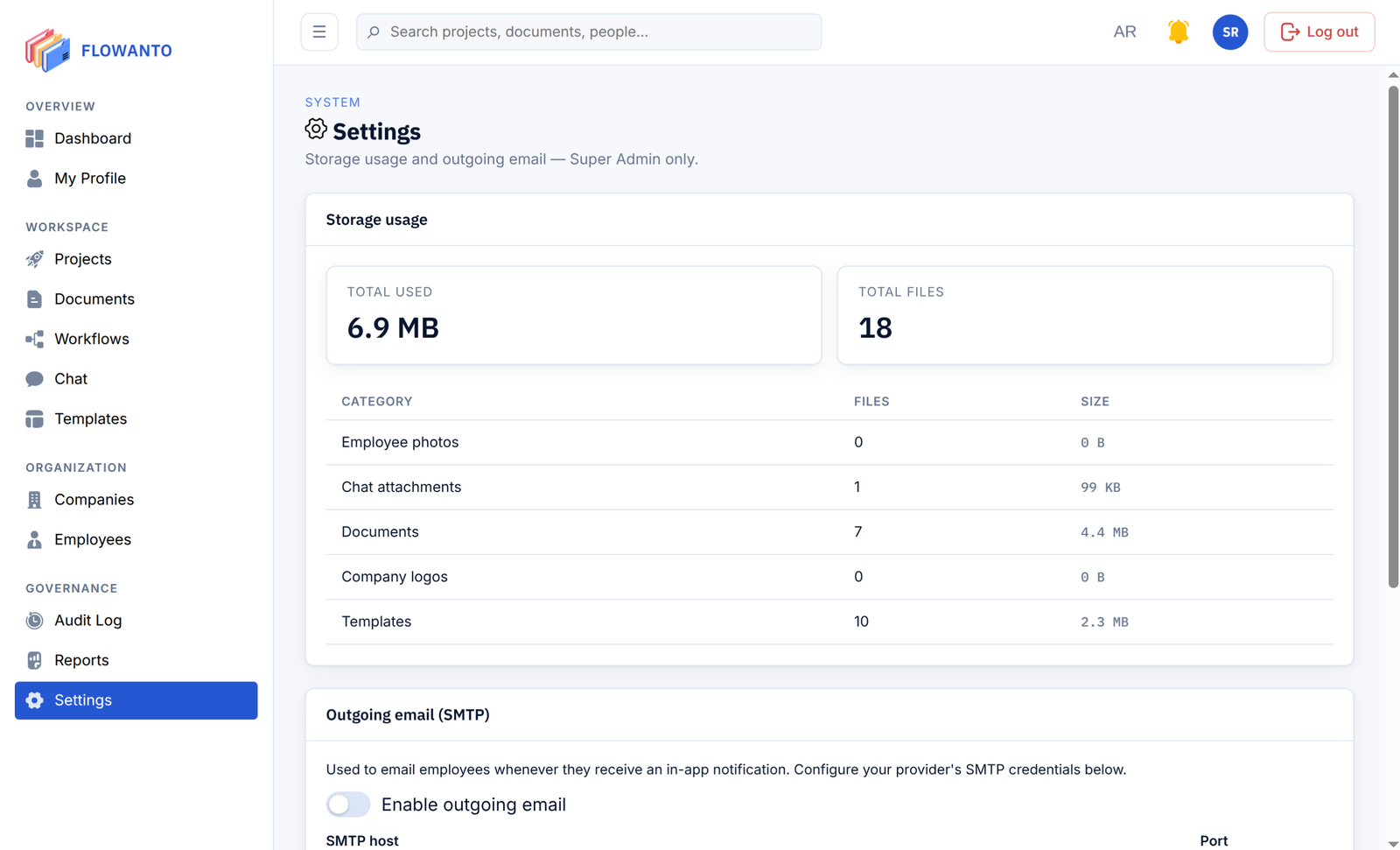Select the active Settings menu item
The height and width of the screenshot is (850, 1400).
click(x=136, y=700)
